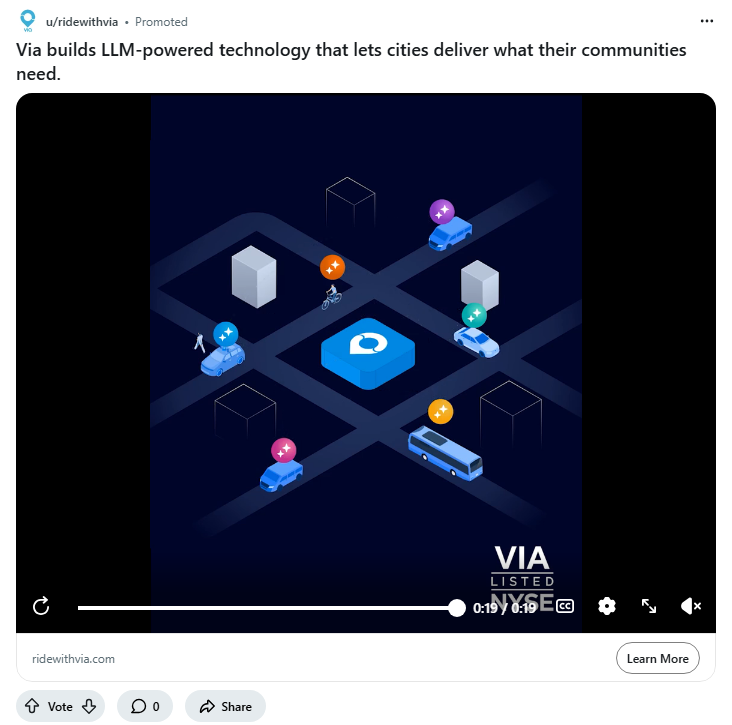Open the three-dot post options menu
Viewport: 732px width, 725px height.
point(707,21)
